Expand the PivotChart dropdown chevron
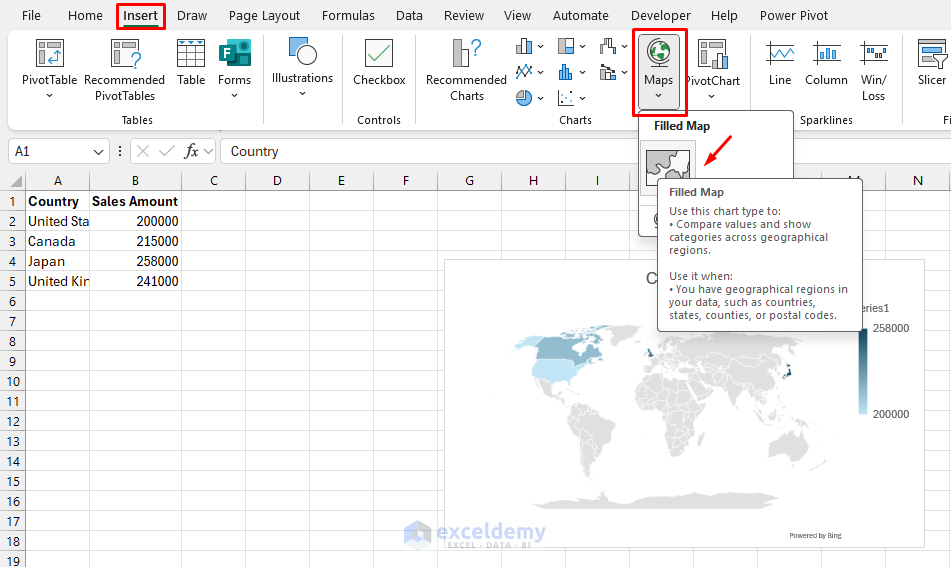The height and width of the screenshot is (567, 951). coord(711,96)
